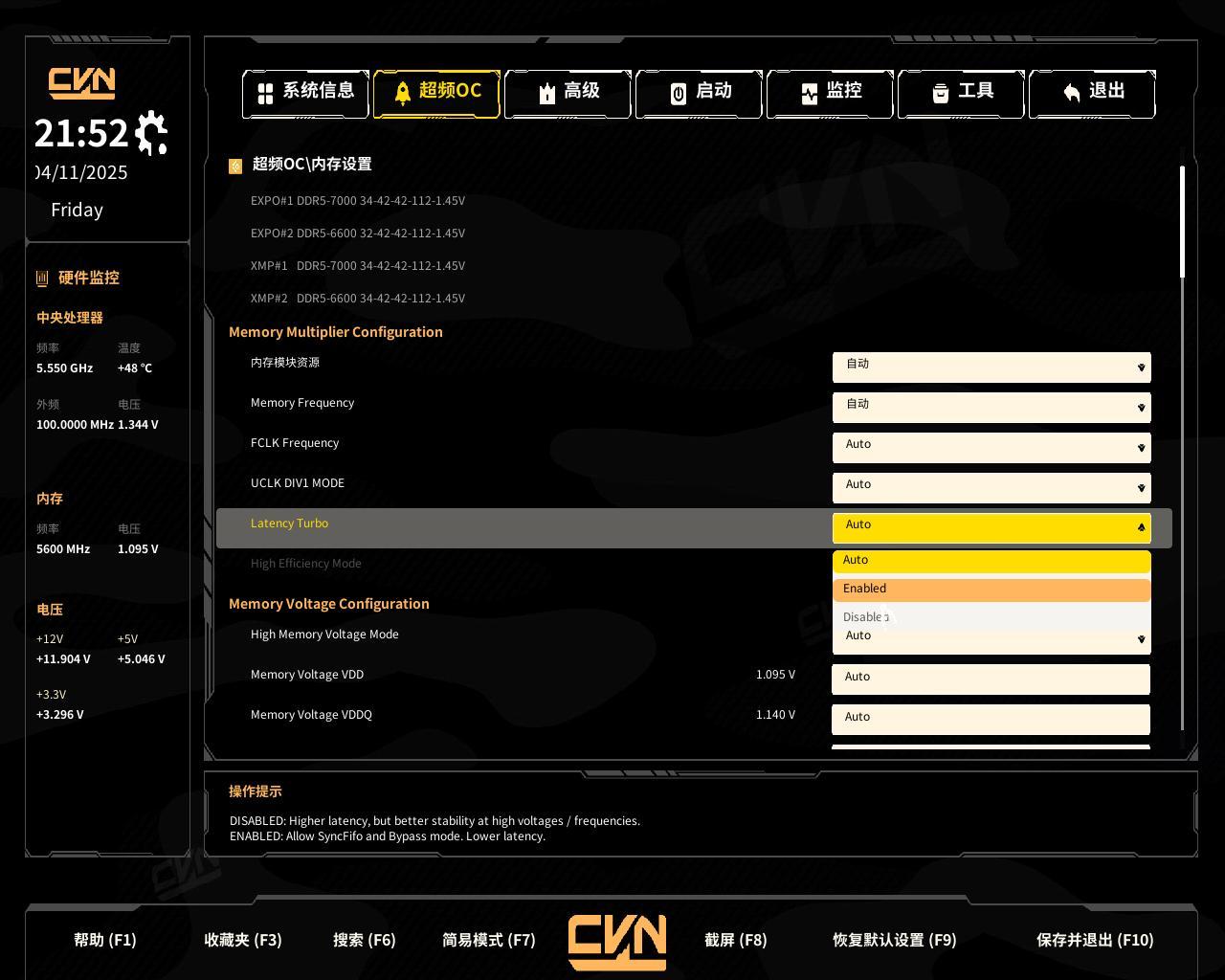Click the High Efficiency Mode label
This screenshot has width=1225, height=980.
click(x=306, y=564)
